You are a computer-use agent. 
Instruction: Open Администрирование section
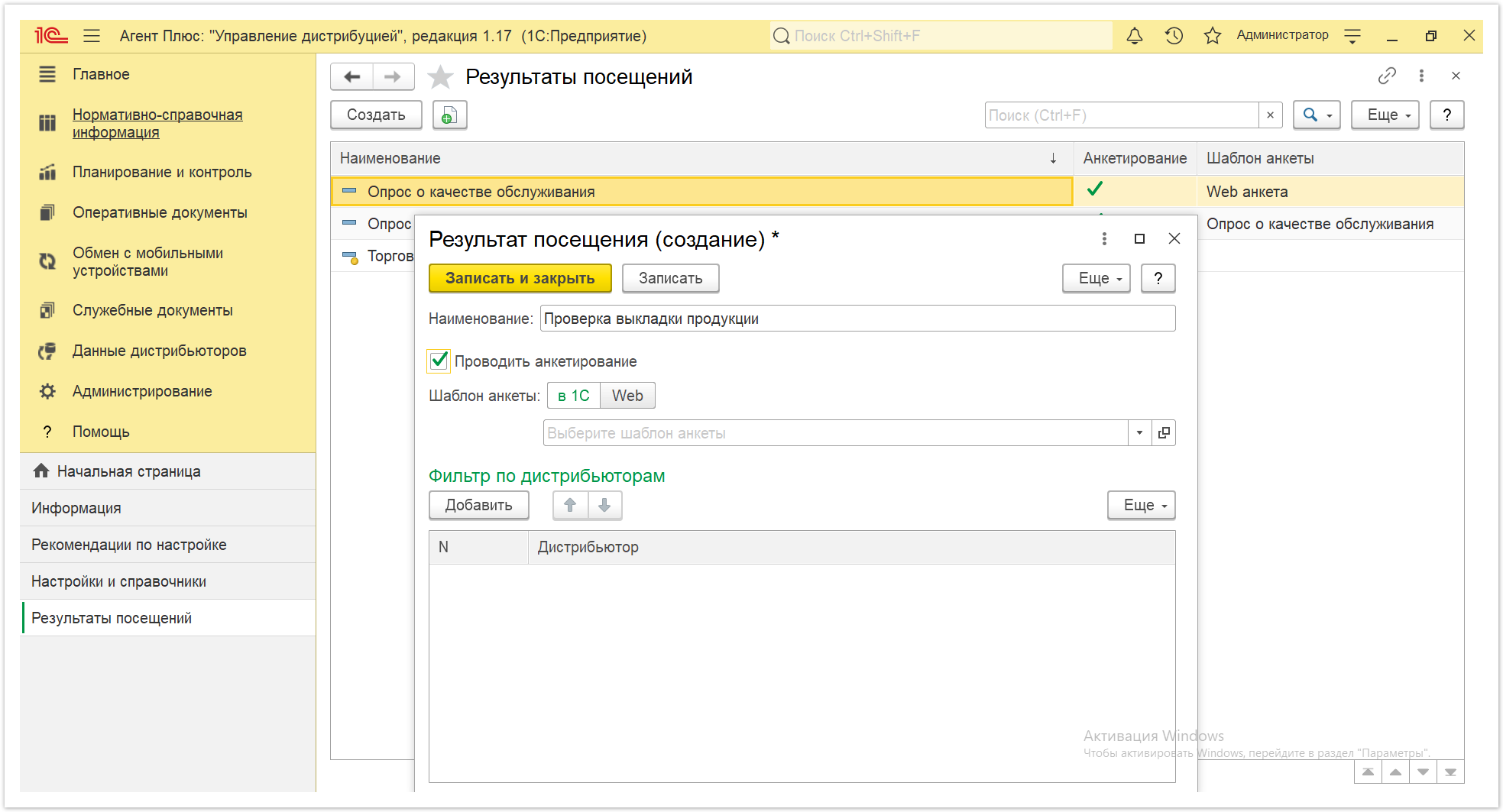pos(142,391)
